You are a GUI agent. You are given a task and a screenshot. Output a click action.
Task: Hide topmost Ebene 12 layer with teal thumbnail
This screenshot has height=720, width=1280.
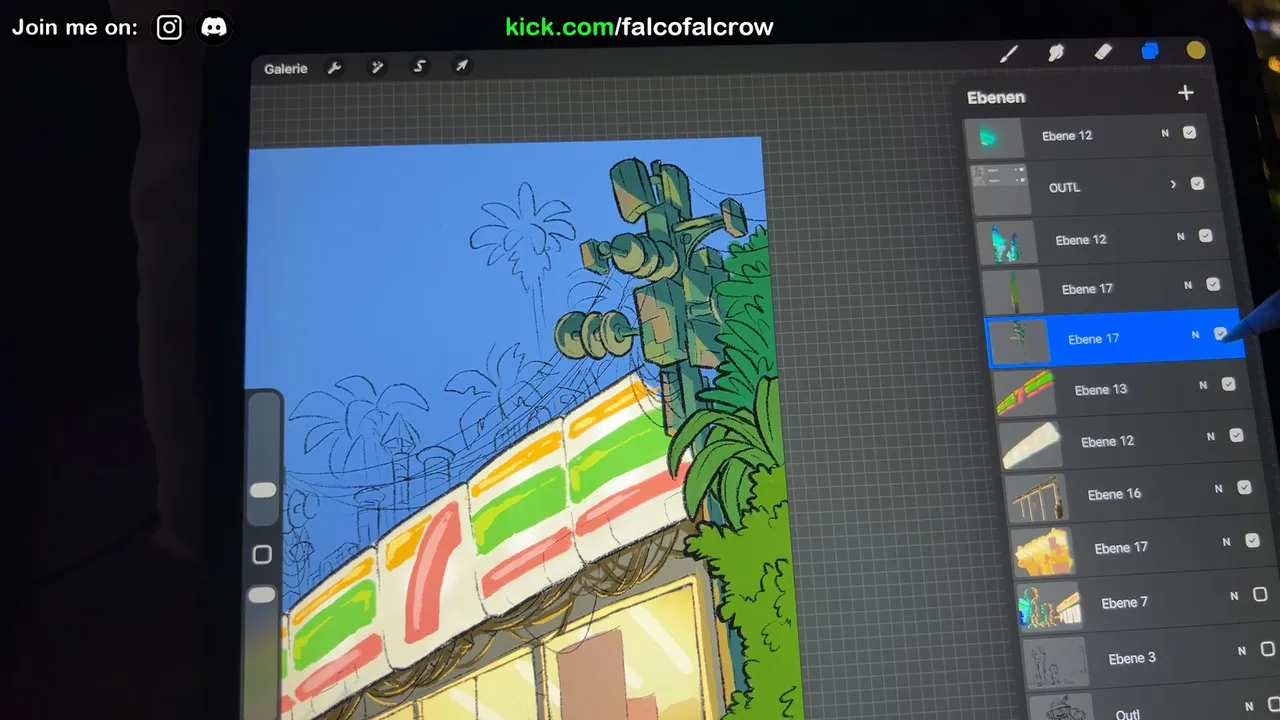coord(1189,132)
